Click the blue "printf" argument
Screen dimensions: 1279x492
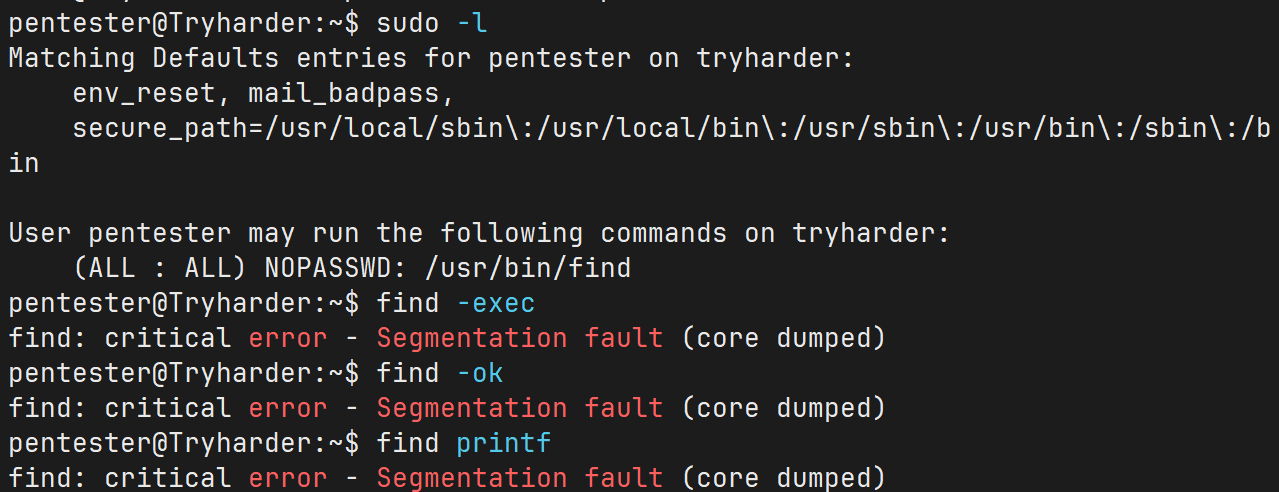tap(504, 443)
